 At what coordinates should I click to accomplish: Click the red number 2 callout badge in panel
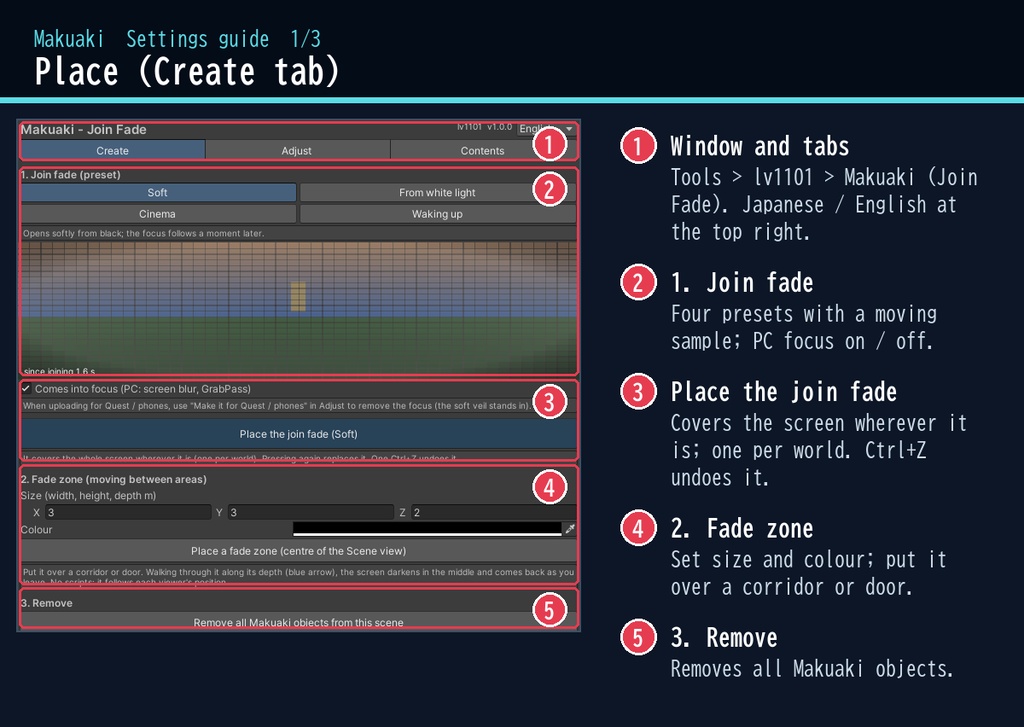[549, 189]
